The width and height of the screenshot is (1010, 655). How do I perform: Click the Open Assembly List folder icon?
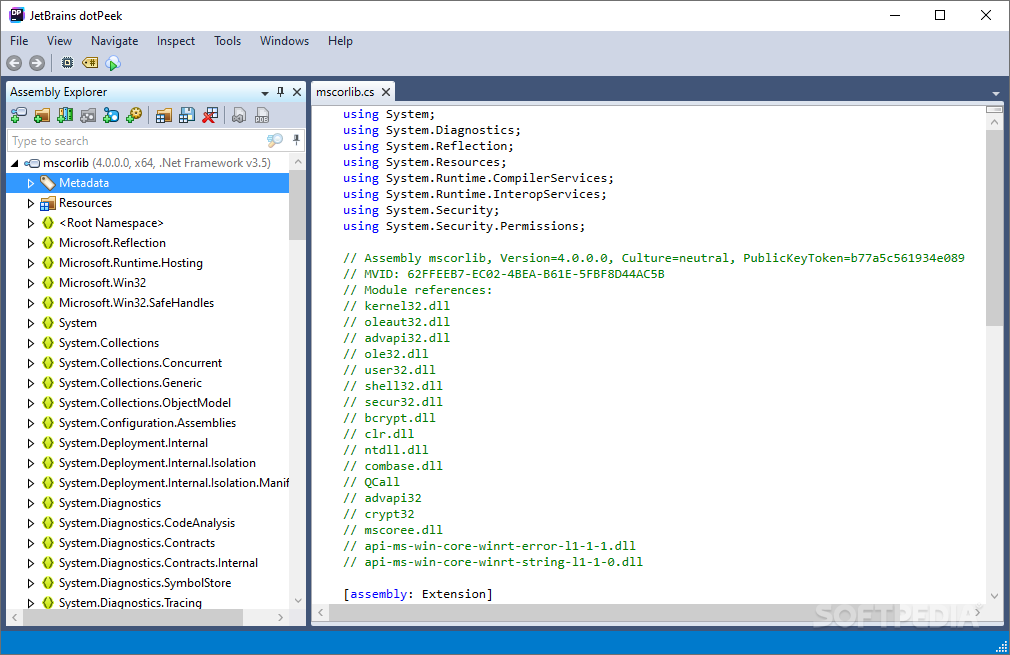coord(164,115)
